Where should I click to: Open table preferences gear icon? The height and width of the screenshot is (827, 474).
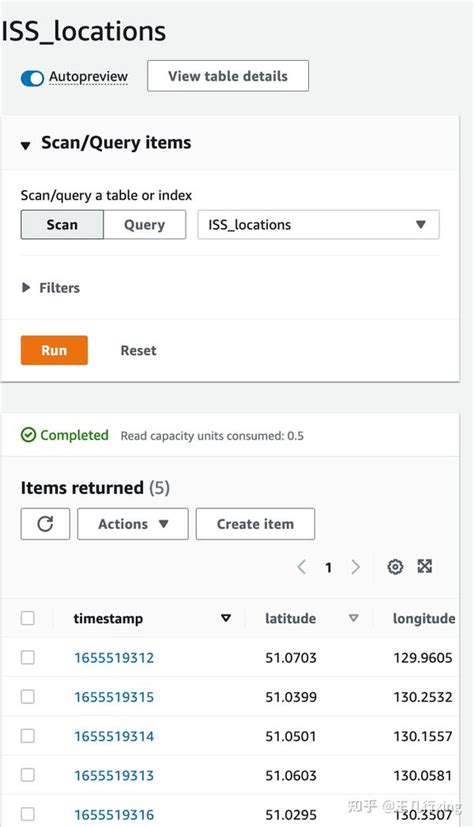[395, 566]
